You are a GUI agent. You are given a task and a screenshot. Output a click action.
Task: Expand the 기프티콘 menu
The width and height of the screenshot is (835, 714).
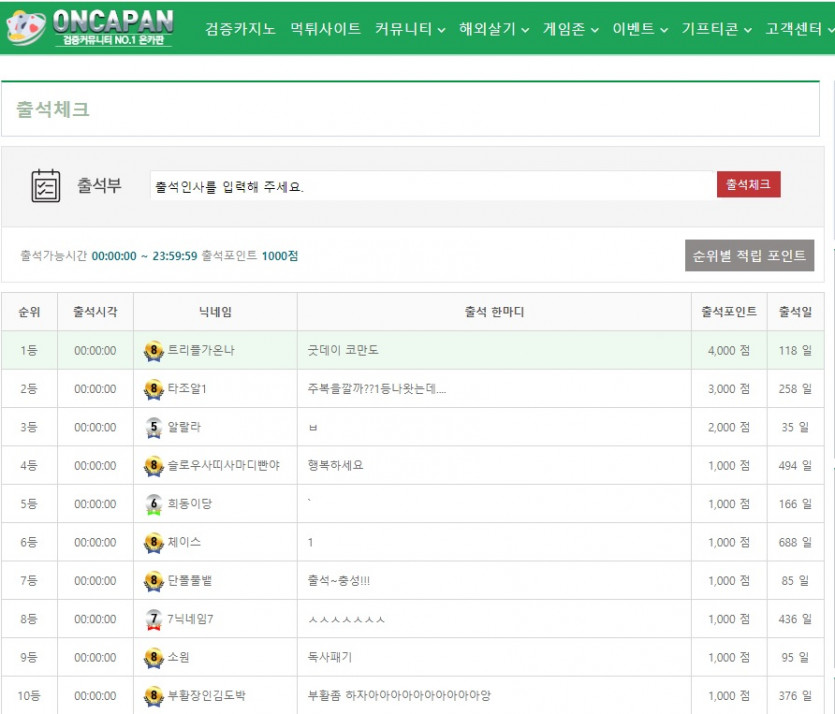click(716, 29)
